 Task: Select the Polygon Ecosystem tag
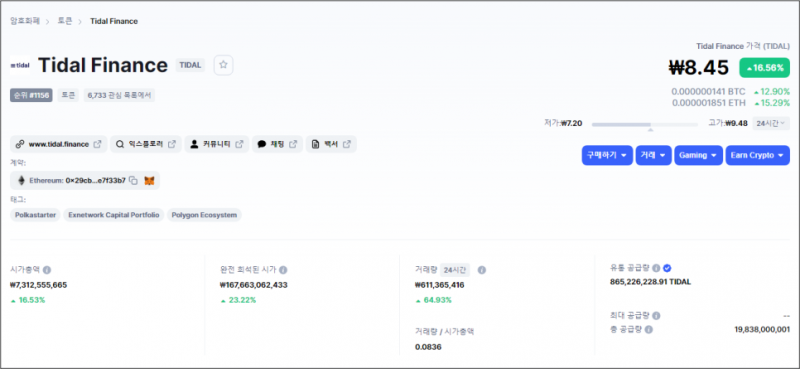coord(204,215)
